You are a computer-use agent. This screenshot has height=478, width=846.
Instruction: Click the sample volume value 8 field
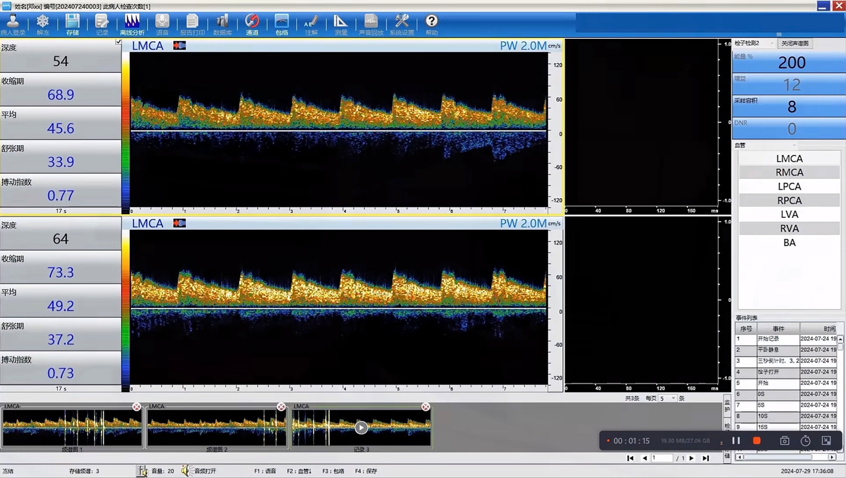(x=789, y=107)
